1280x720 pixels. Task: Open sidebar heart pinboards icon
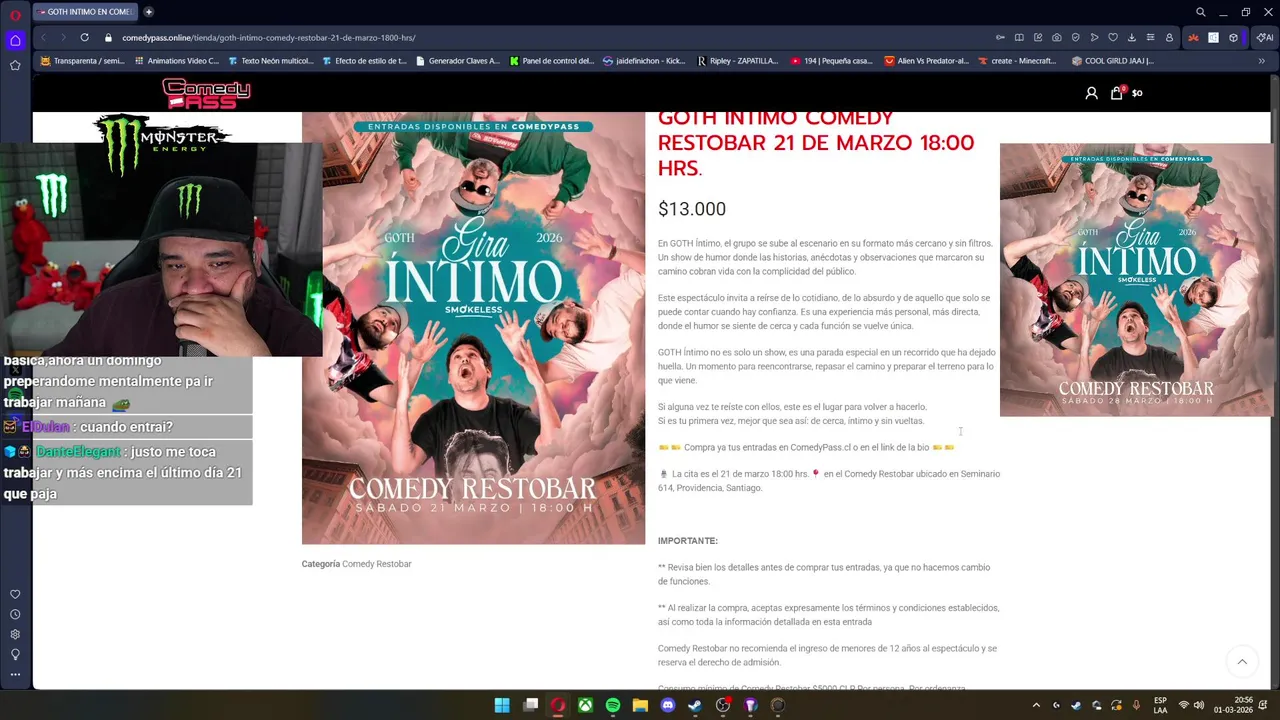[15, 595]
